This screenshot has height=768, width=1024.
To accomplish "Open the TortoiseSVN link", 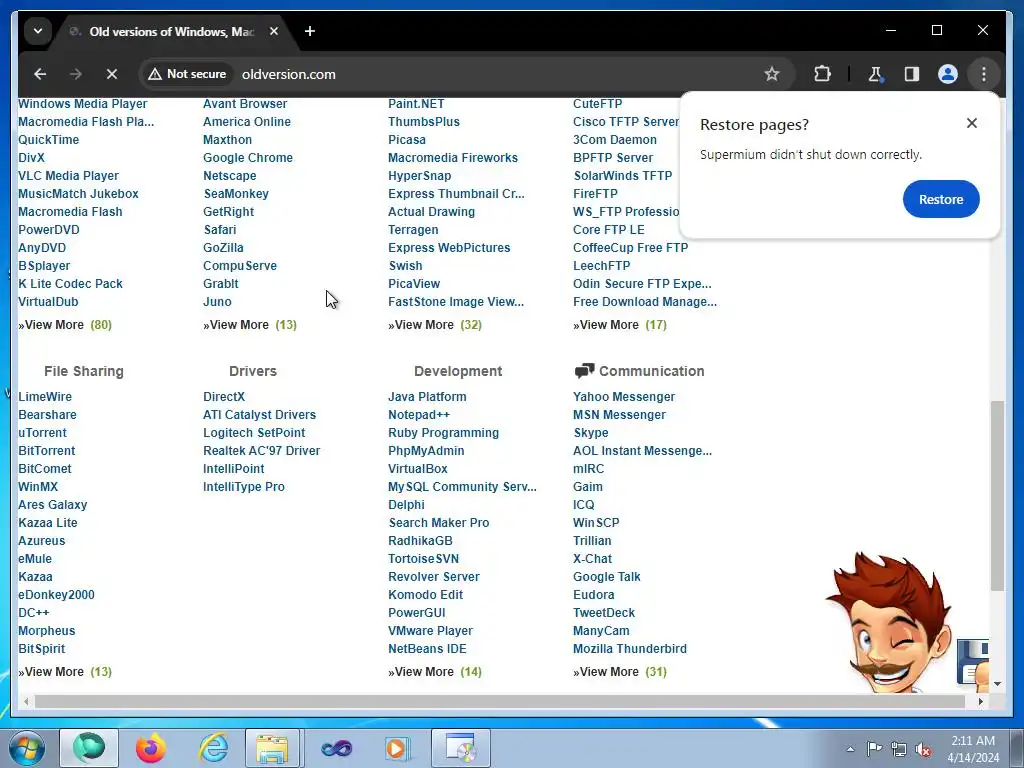I will click(423, 558).
